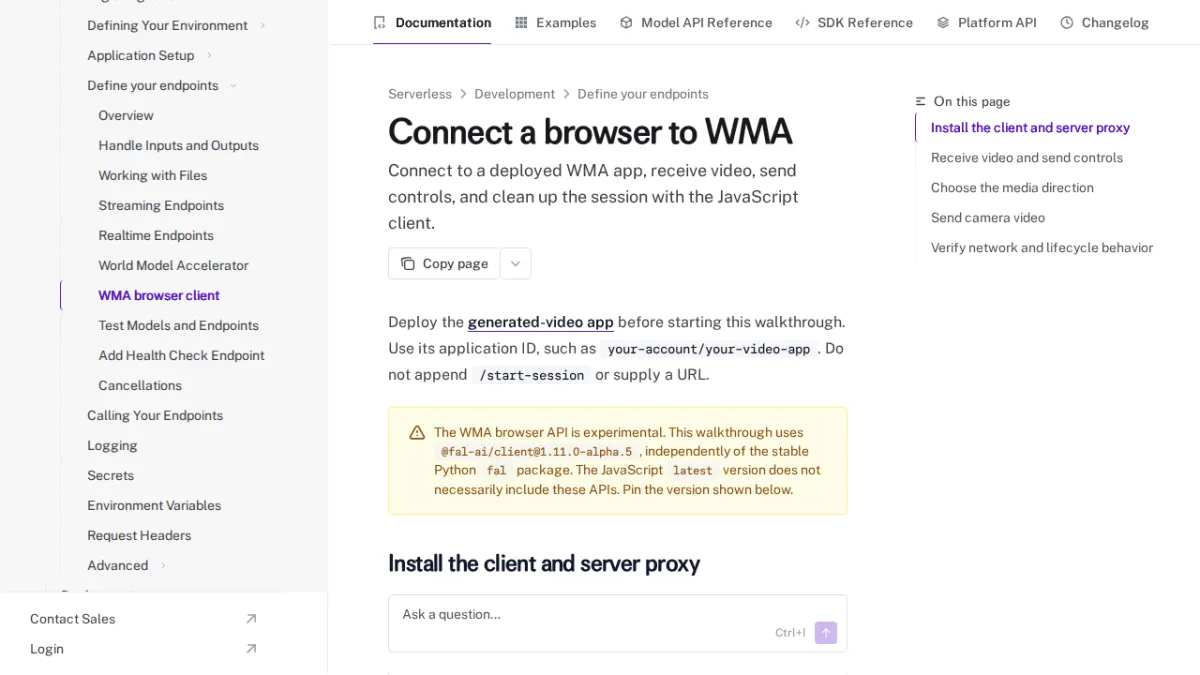Screen dimensions: 1200x675
Task: Click the Copy page button
Action: 444,264
